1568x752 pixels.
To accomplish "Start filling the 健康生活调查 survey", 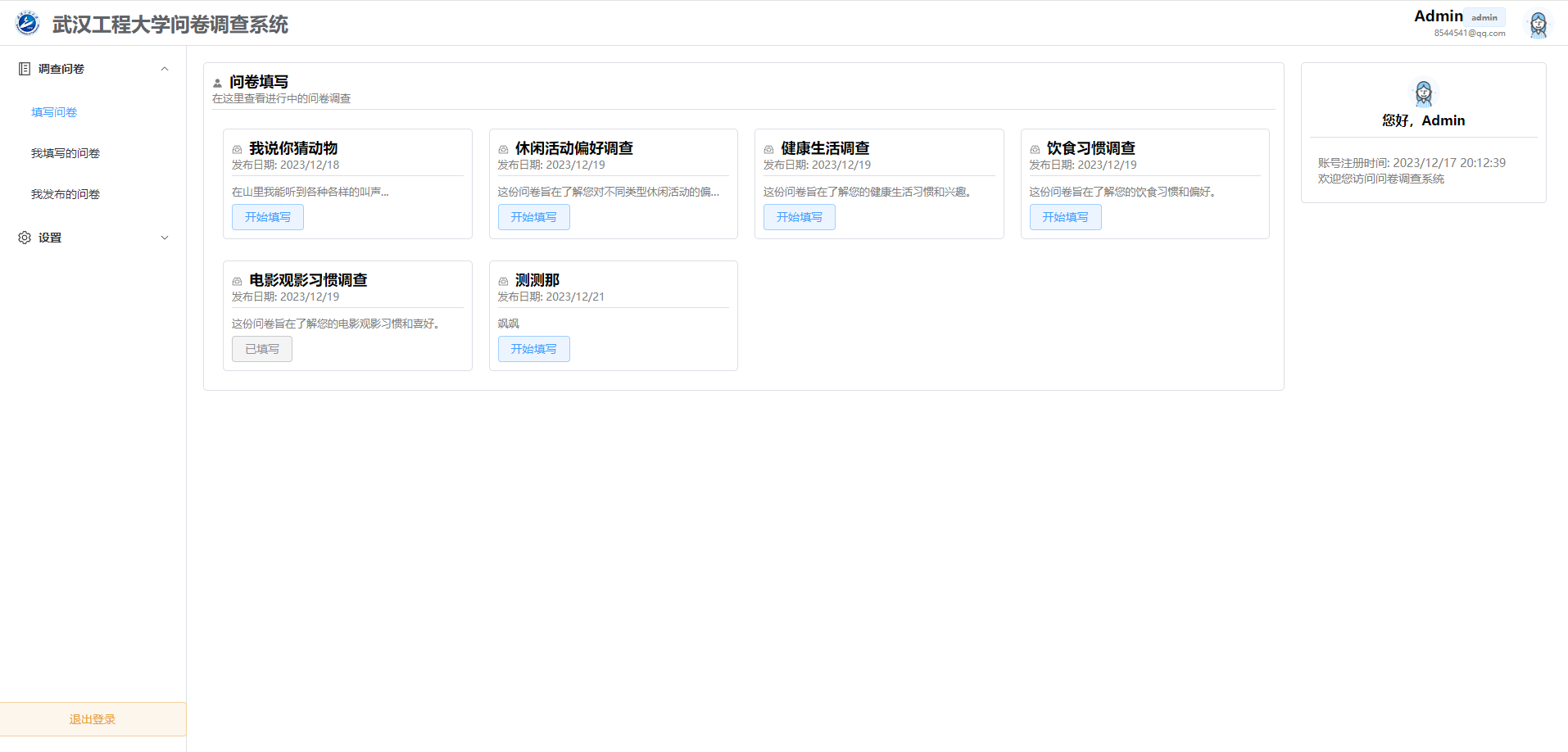I will pos(800,217).
